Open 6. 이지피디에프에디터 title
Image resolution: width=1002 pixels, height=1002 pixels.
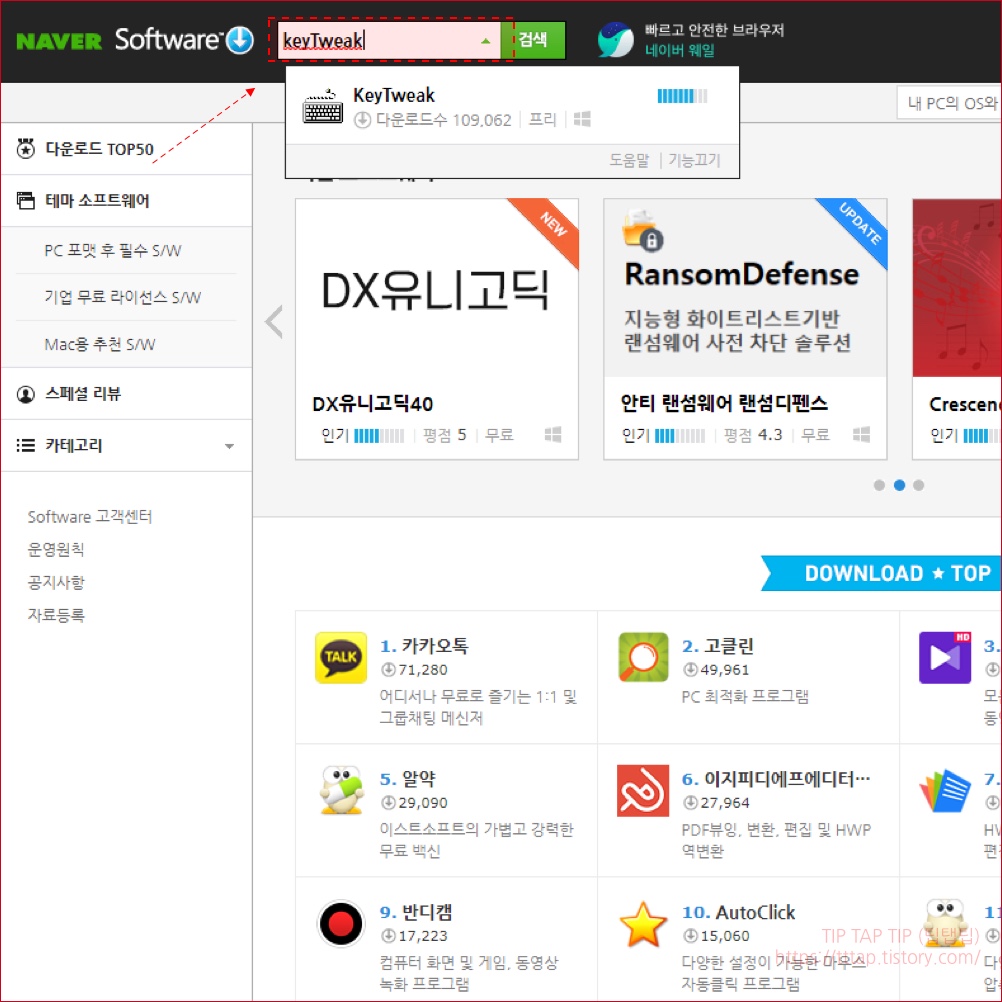776,779
